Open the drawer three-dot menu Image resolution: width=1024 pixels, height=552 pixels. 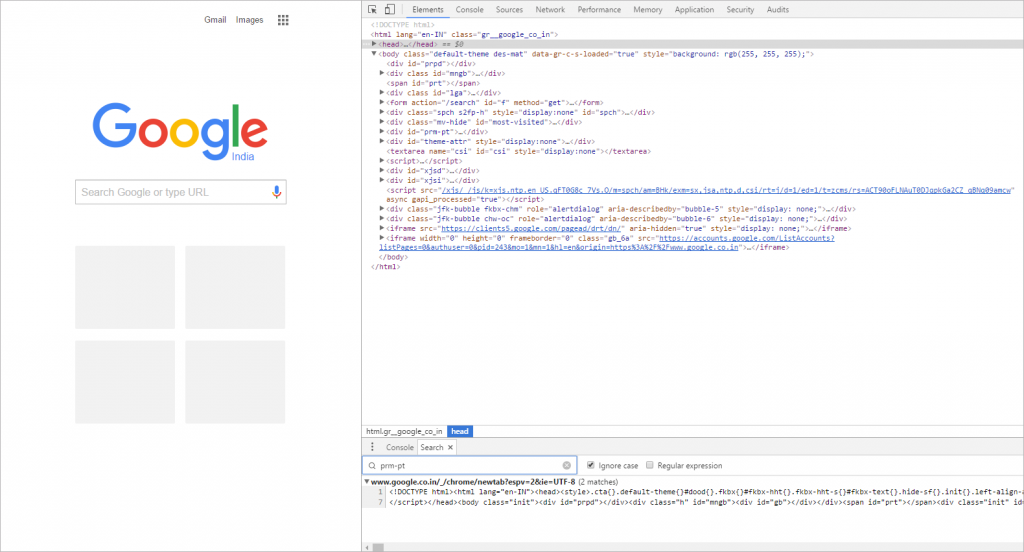point(372,447)
